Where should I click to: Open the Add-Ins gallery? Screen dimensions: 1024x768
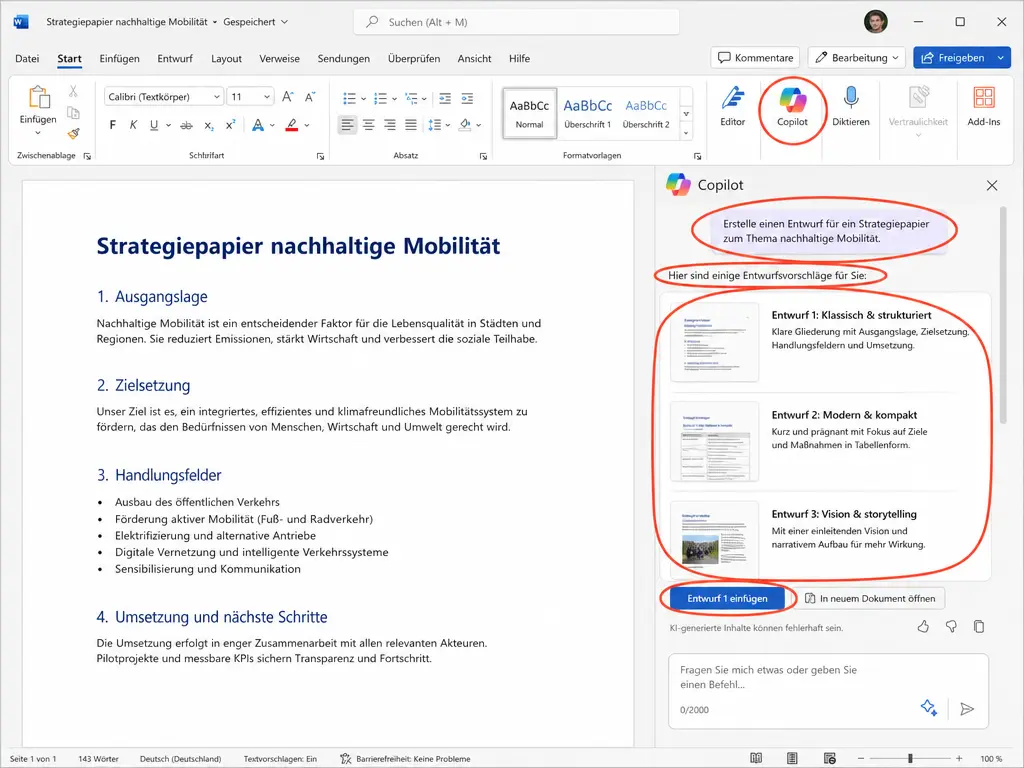(x=984, y=107)
